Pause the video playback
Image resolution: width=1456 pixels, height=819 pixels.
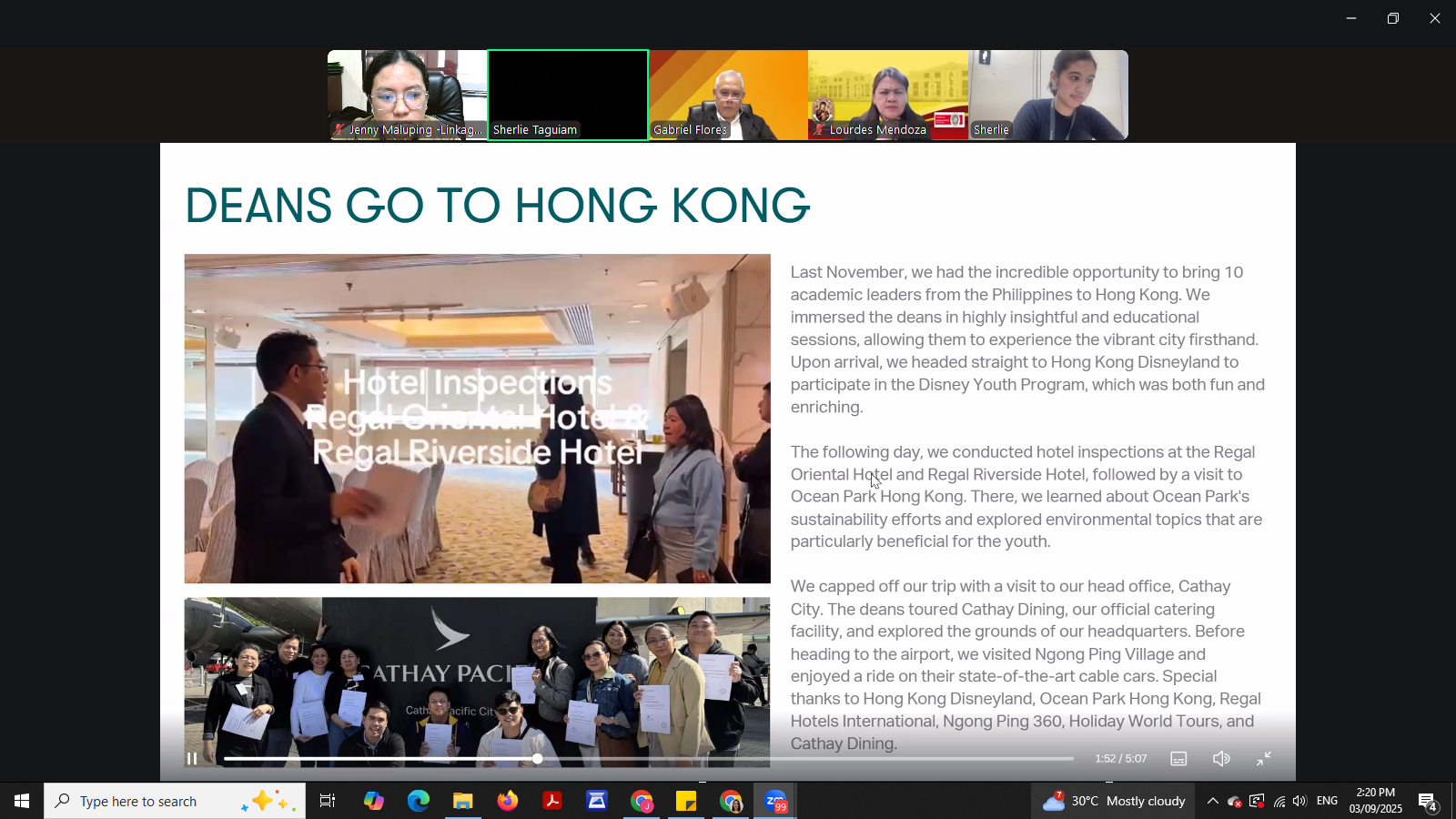(192, 759)
